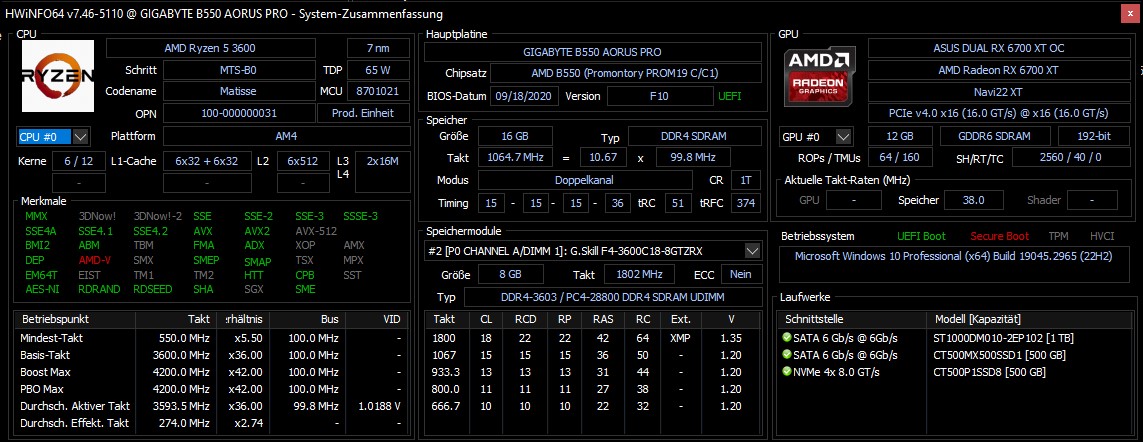Click the 16 GB memory size field
Viewport: 1143px width, 442px height.
(515, 136)
